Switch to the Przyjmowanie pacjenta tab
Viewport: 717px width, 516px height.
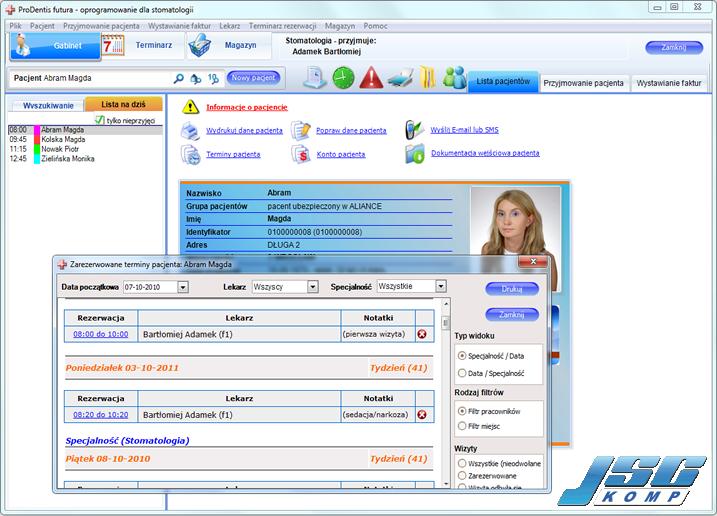point(583,83)
